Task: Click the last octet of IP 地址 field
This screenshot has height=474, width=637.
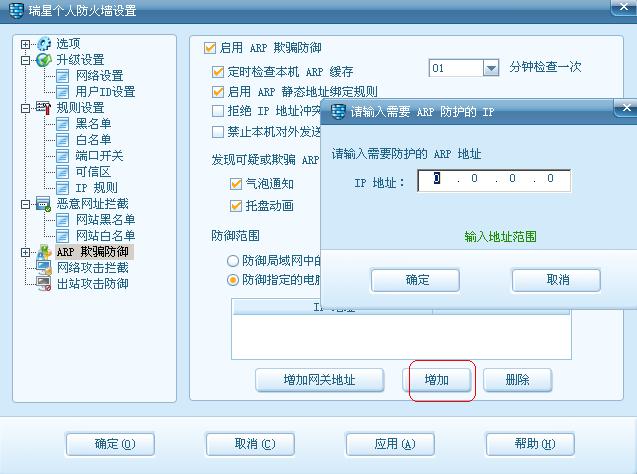Action: [550, 179]
